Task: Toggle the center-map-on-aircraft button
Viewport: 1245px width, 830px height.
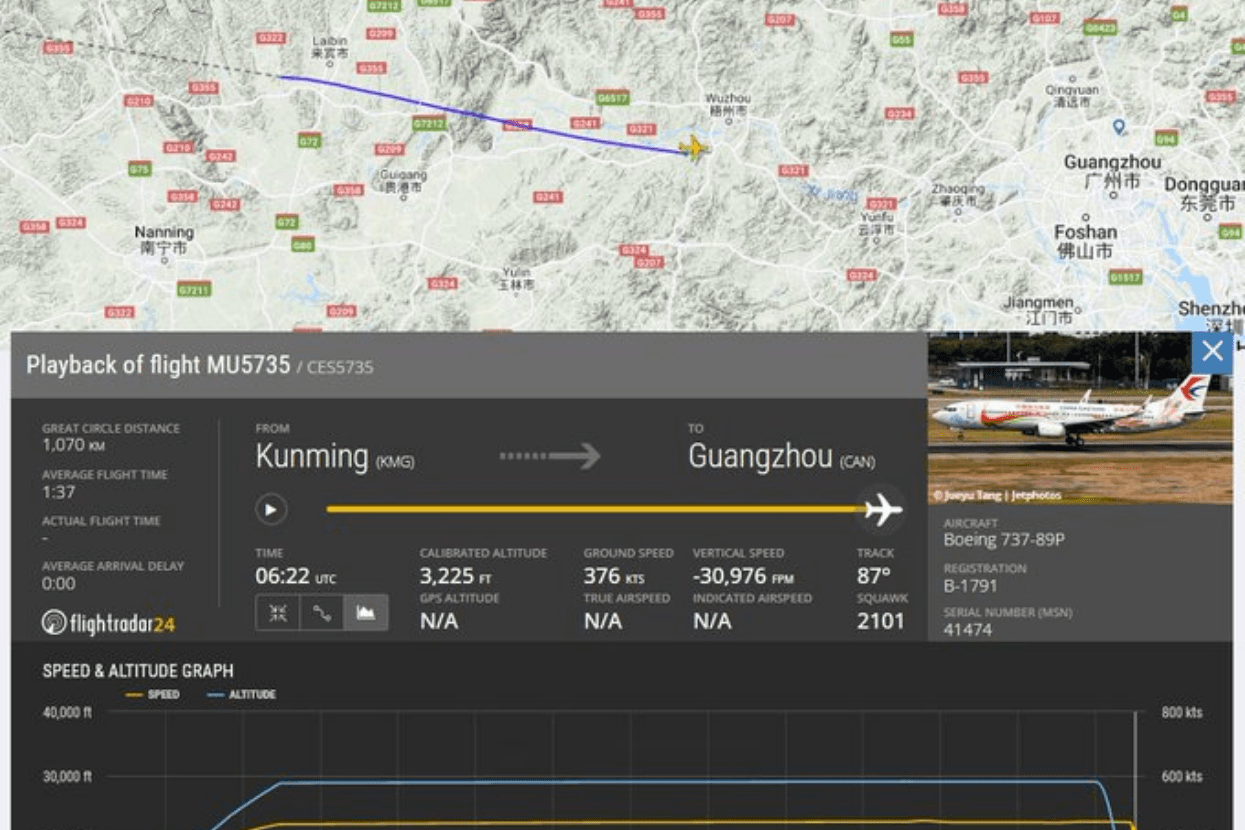Action: click(x=278, y=613)
